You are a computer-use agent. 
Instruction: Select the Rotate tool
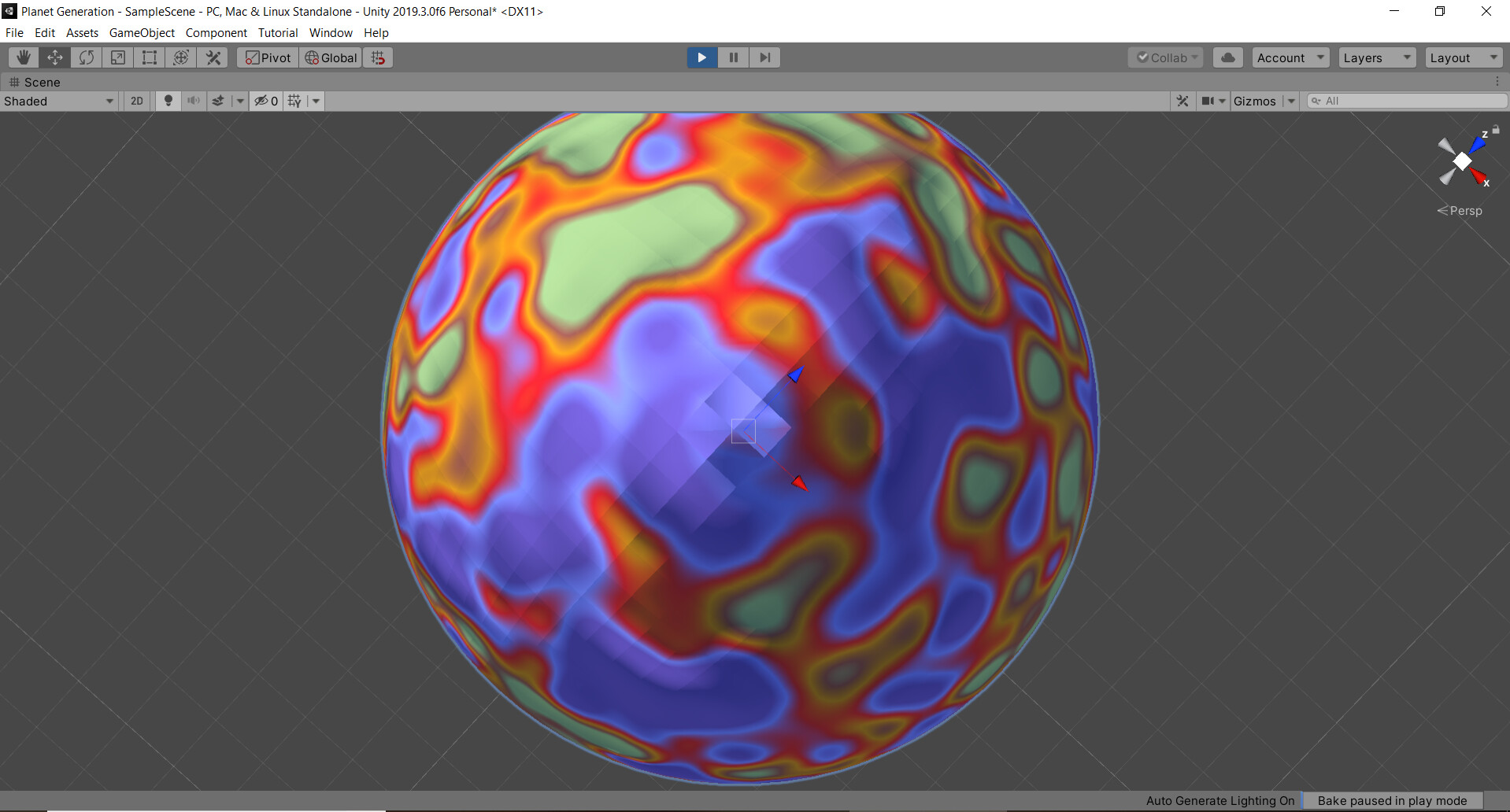pyautogui.click(x=86, y=57)
